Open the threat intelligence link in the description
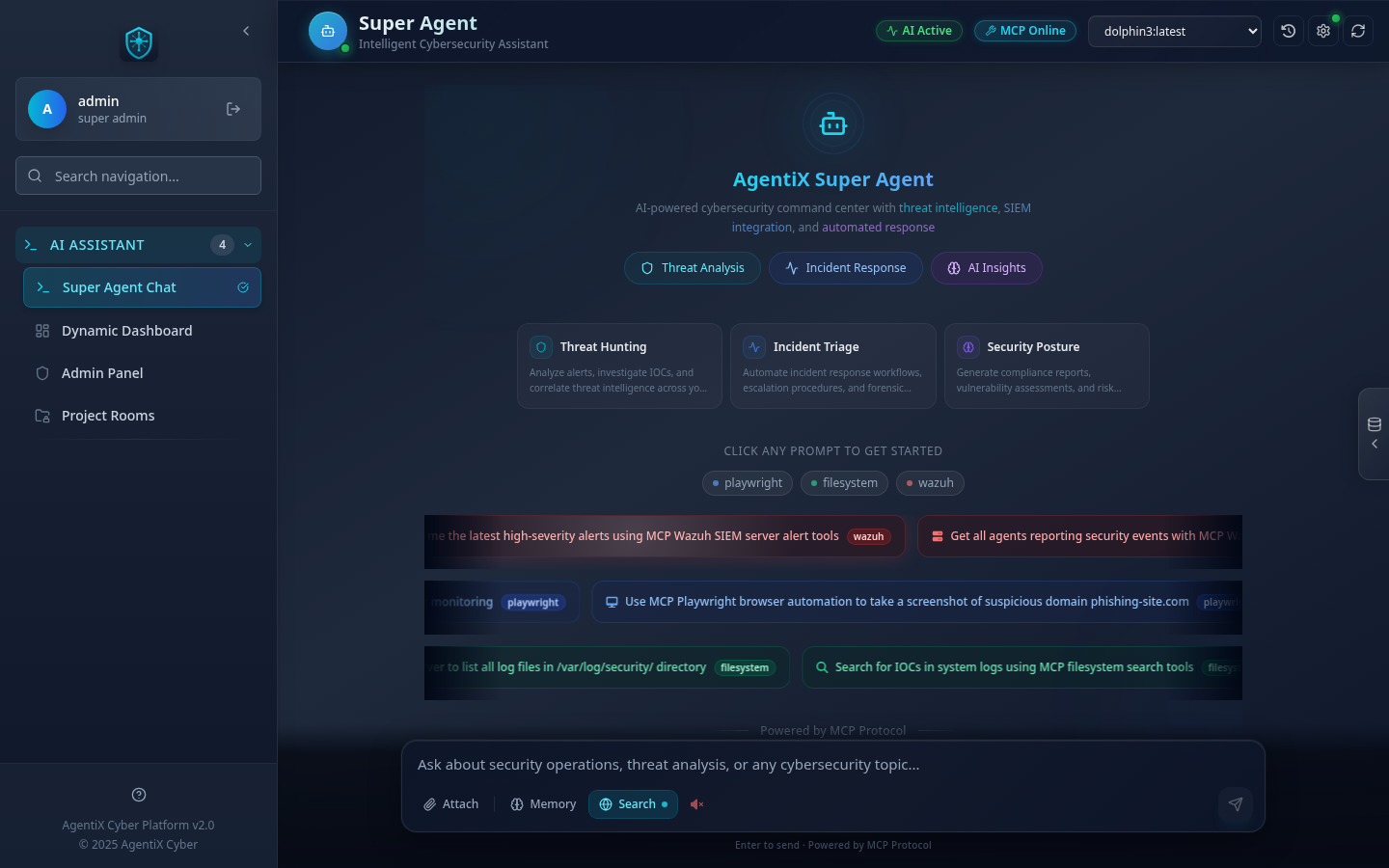The image size is (1389, 868). pos(948,207)
